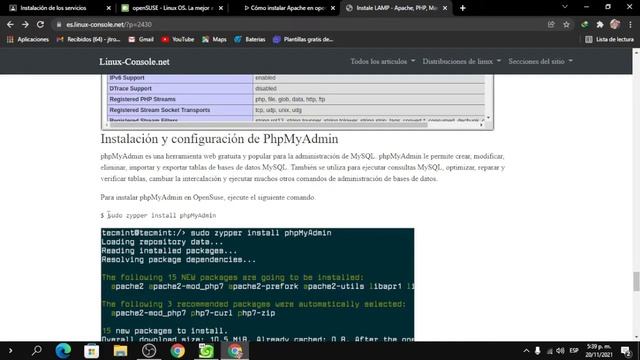Share this page using the address bar icon

[551, 24]
